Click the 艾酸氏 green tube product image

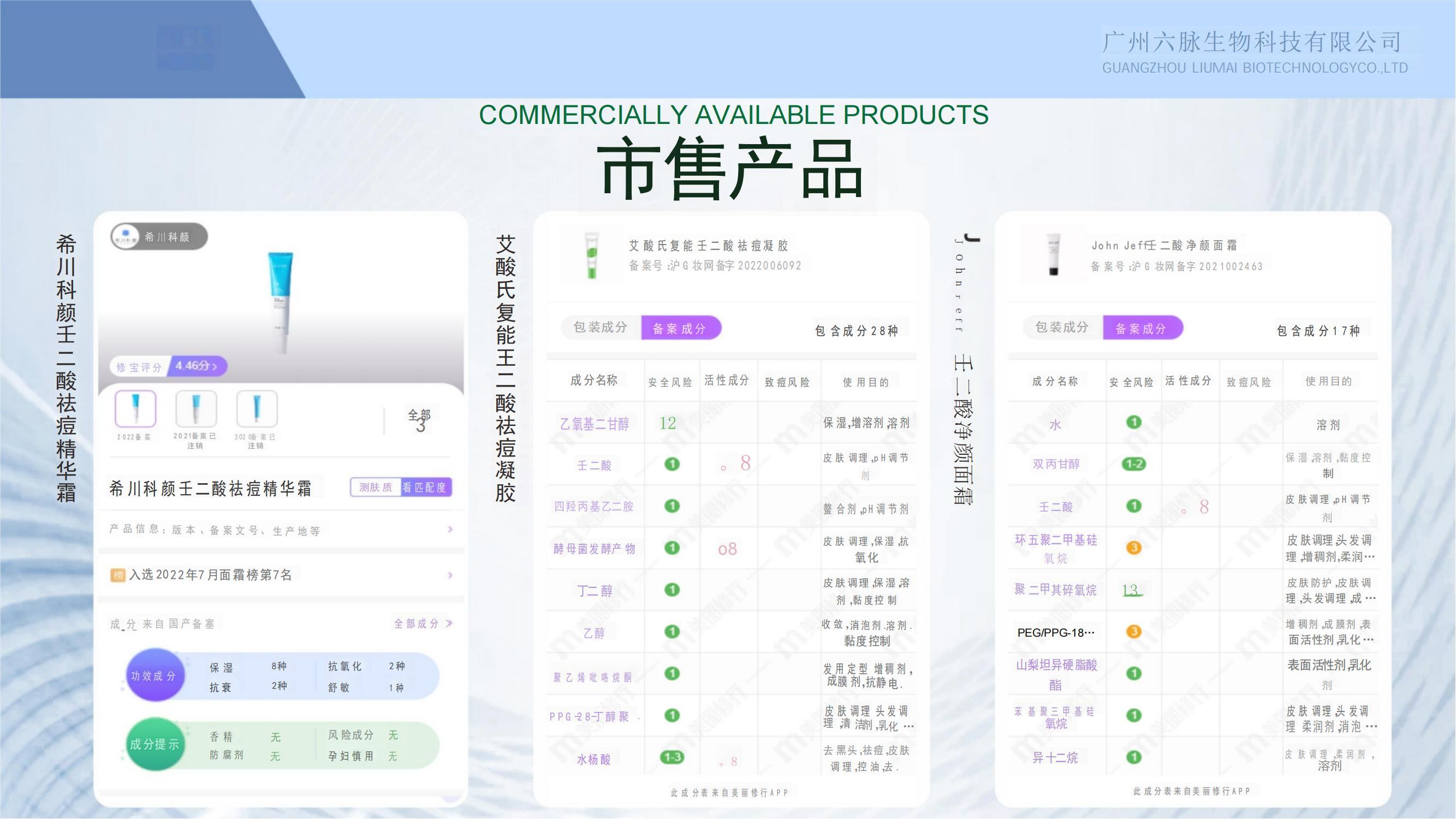click(591, 255)
